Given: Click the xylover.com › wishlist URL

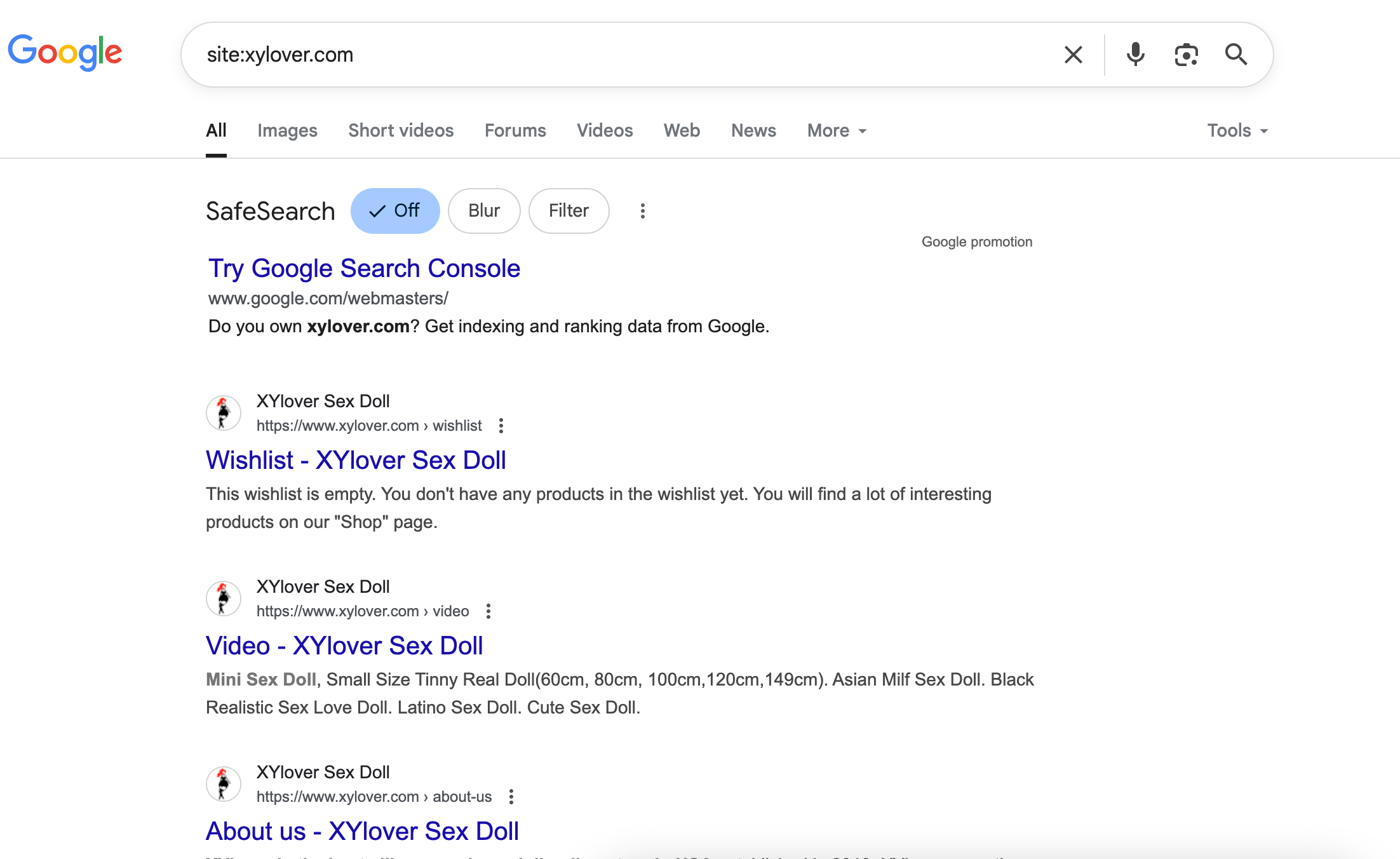Looking at the screenshot, I should click(369, 426).
